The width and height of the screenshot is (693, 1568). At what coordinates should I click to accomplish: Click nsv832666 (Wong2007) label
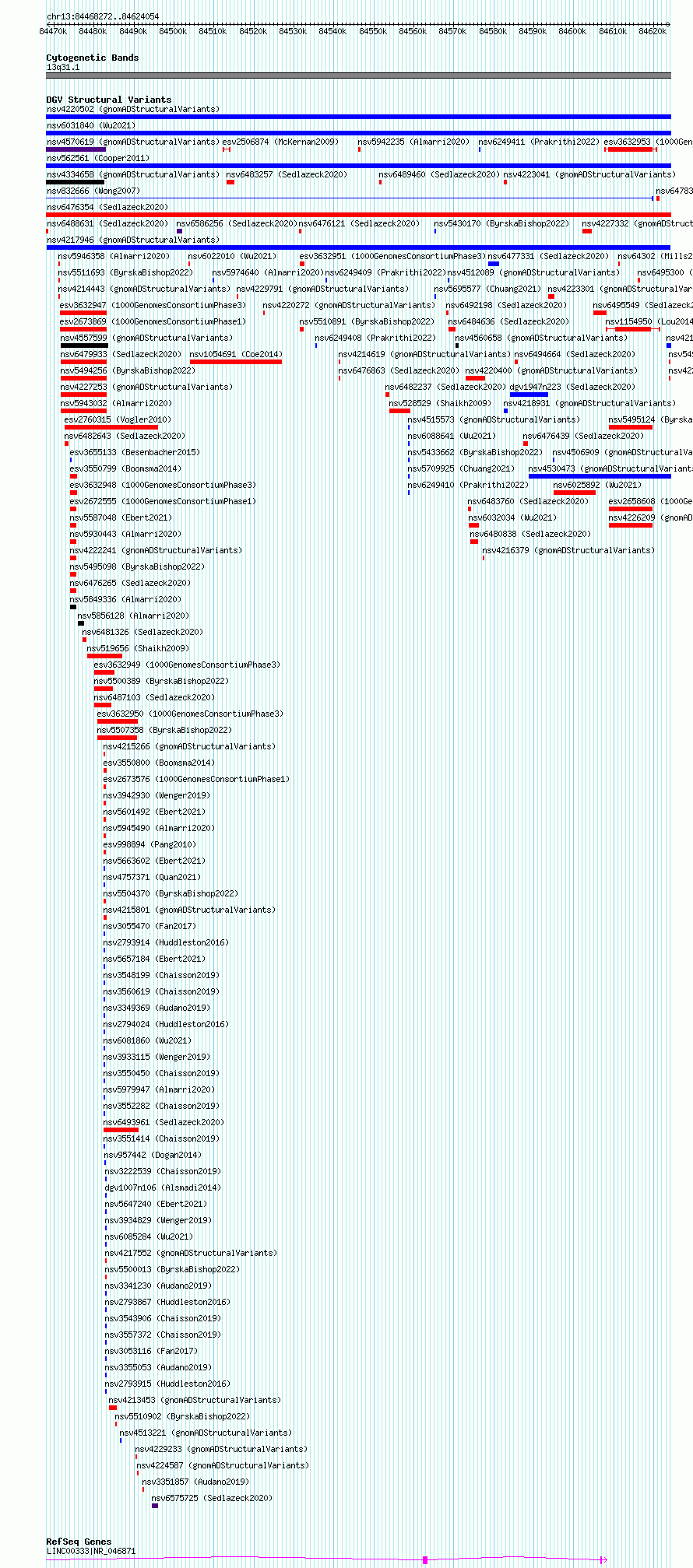coord(93,191)
